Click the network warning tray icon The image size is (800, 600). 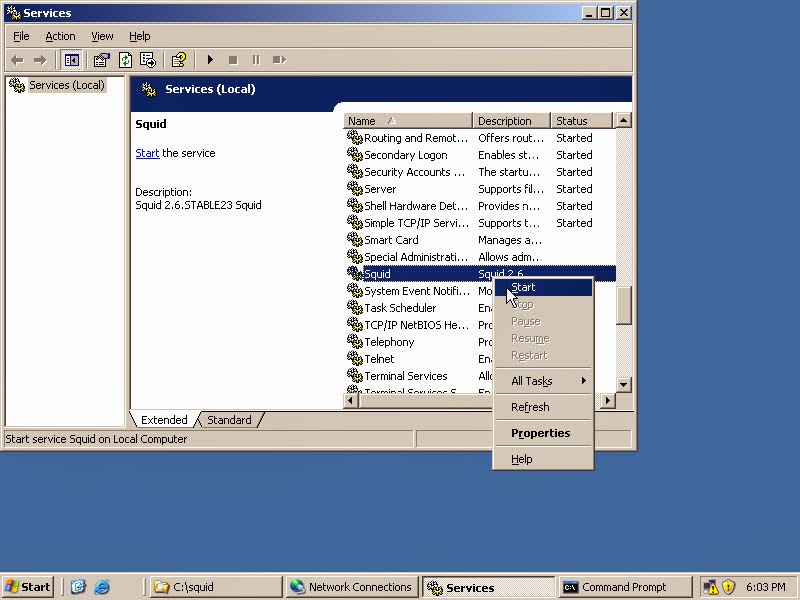(x=710, y=587)
